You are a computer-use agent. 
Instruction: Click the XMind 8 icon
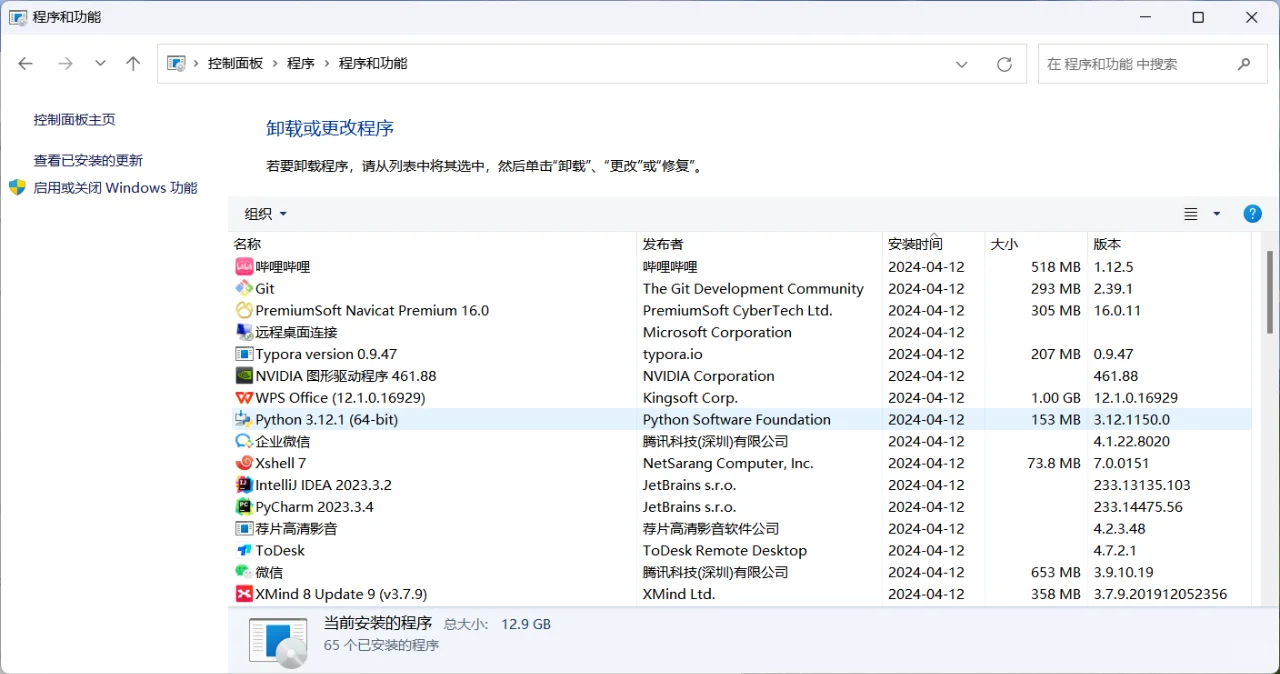coord(244,594)
